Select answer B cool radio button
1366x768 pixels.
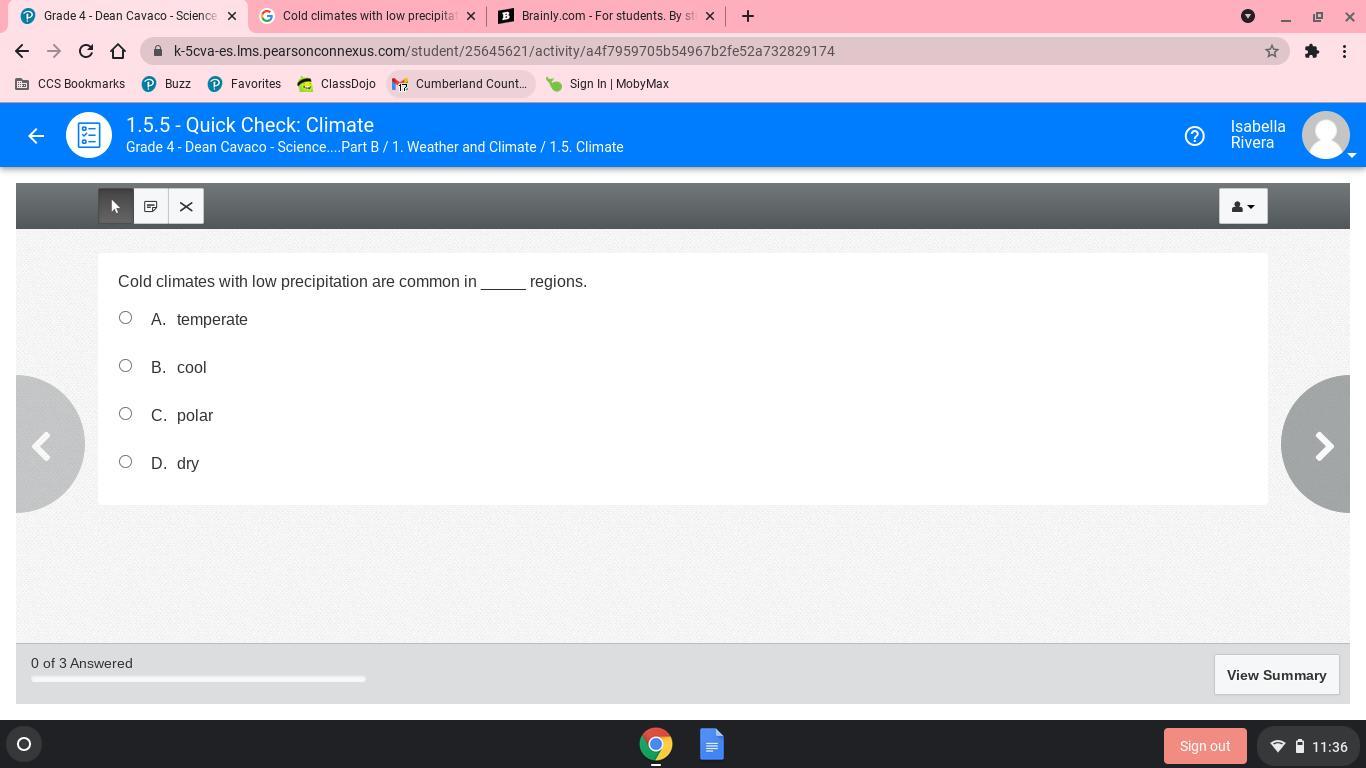(x=125, y=366)
